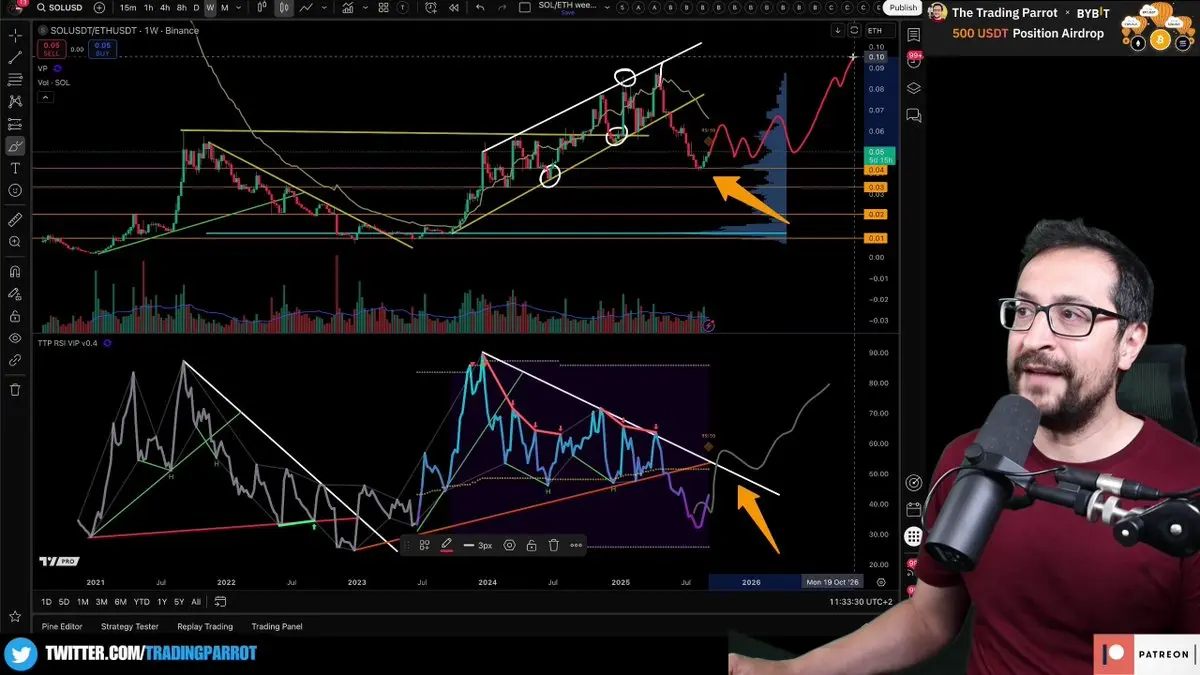1200x675 pixels.
Task: Expand the timeframe interval dropdown arrow
Action: tap(238, 8)
